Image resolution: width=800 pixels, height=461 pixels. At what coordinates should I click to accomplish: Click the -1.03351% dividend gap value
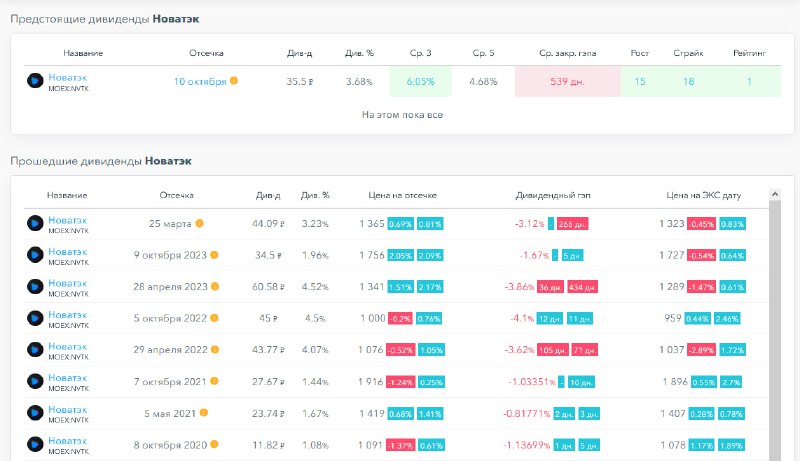click(531, 382)
